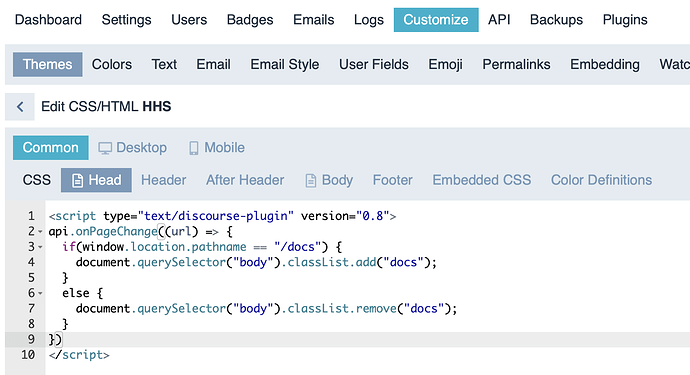690x375 pixels.
Task: Open the Emoji sub-tab
Action: tap(445, 65)
